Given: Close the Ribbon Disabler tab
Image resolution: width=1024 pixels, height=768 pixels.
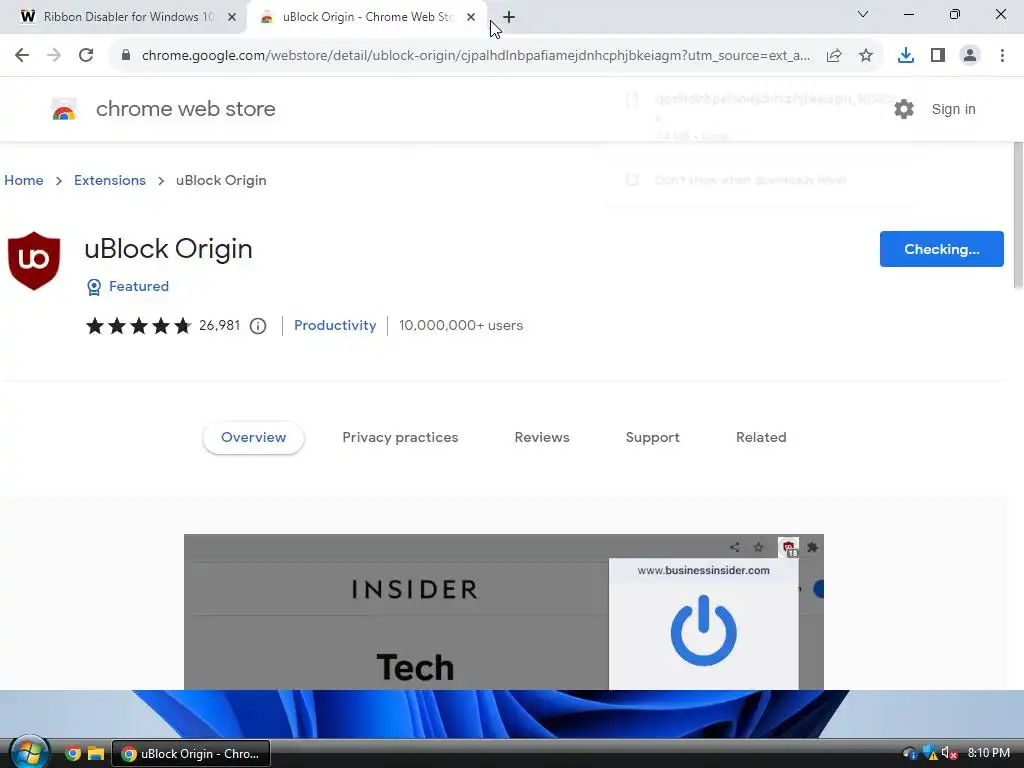Looking at the screenshot, I should pyautogui.click(x=232, y=17).
